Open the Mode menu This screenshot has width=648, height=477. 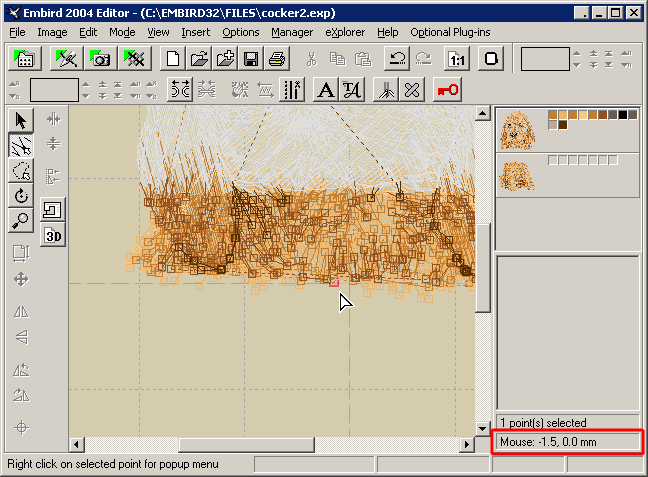pos(122,32)
